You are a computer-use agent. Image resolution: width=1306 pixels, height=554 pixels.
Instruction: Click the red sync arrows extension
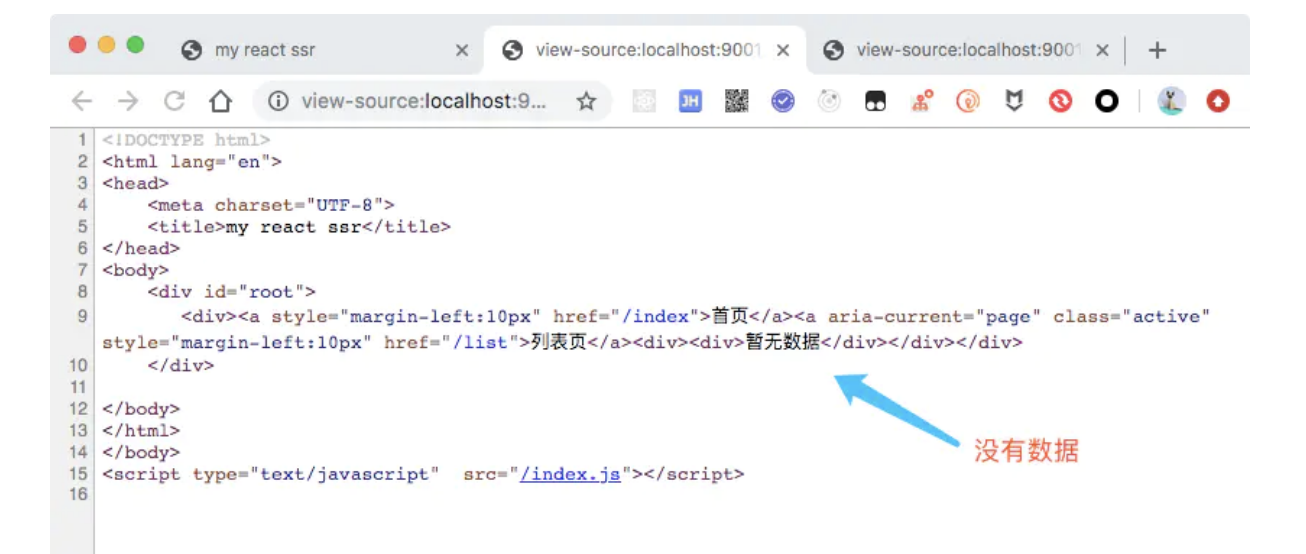coord(1060,101)
